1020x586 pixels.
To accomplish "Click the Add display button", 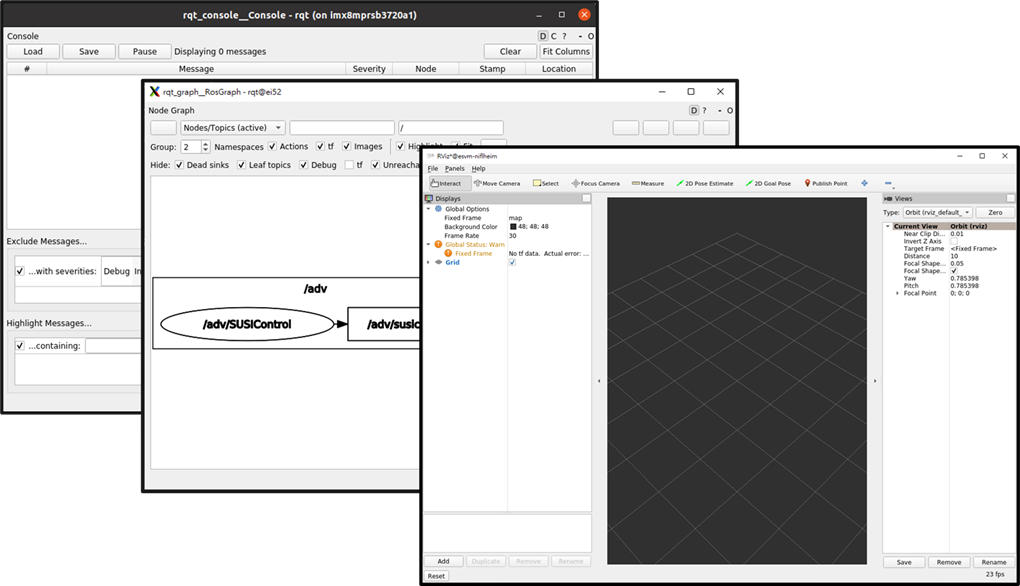I will (443, 562).
